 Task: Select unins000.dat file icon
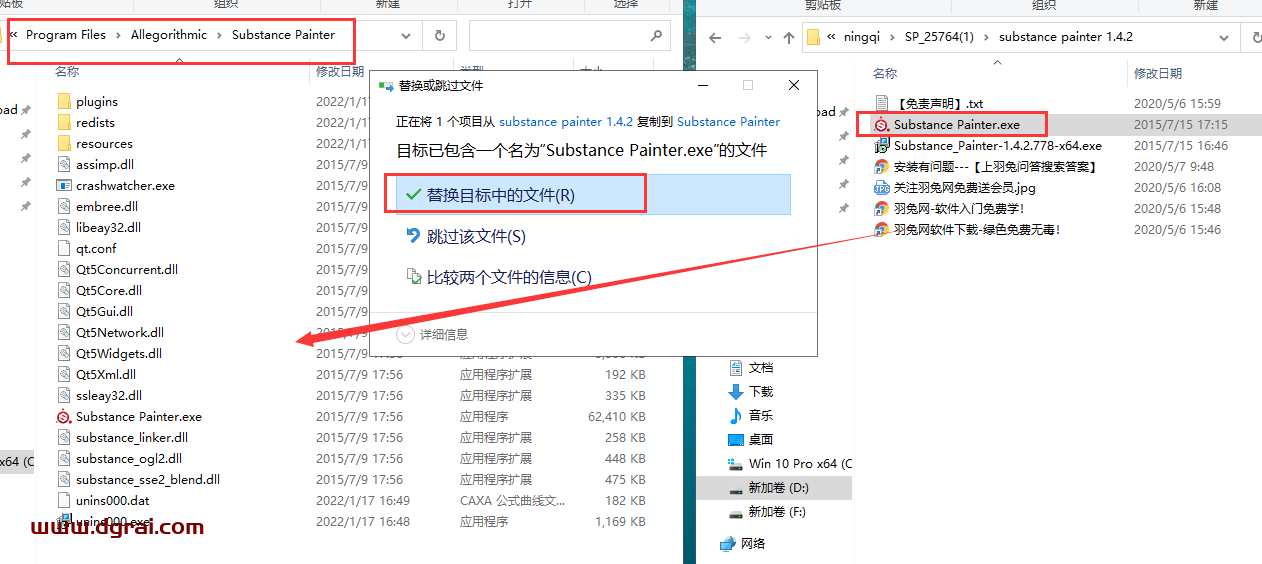pyautogui.click(x=65, y=500)
